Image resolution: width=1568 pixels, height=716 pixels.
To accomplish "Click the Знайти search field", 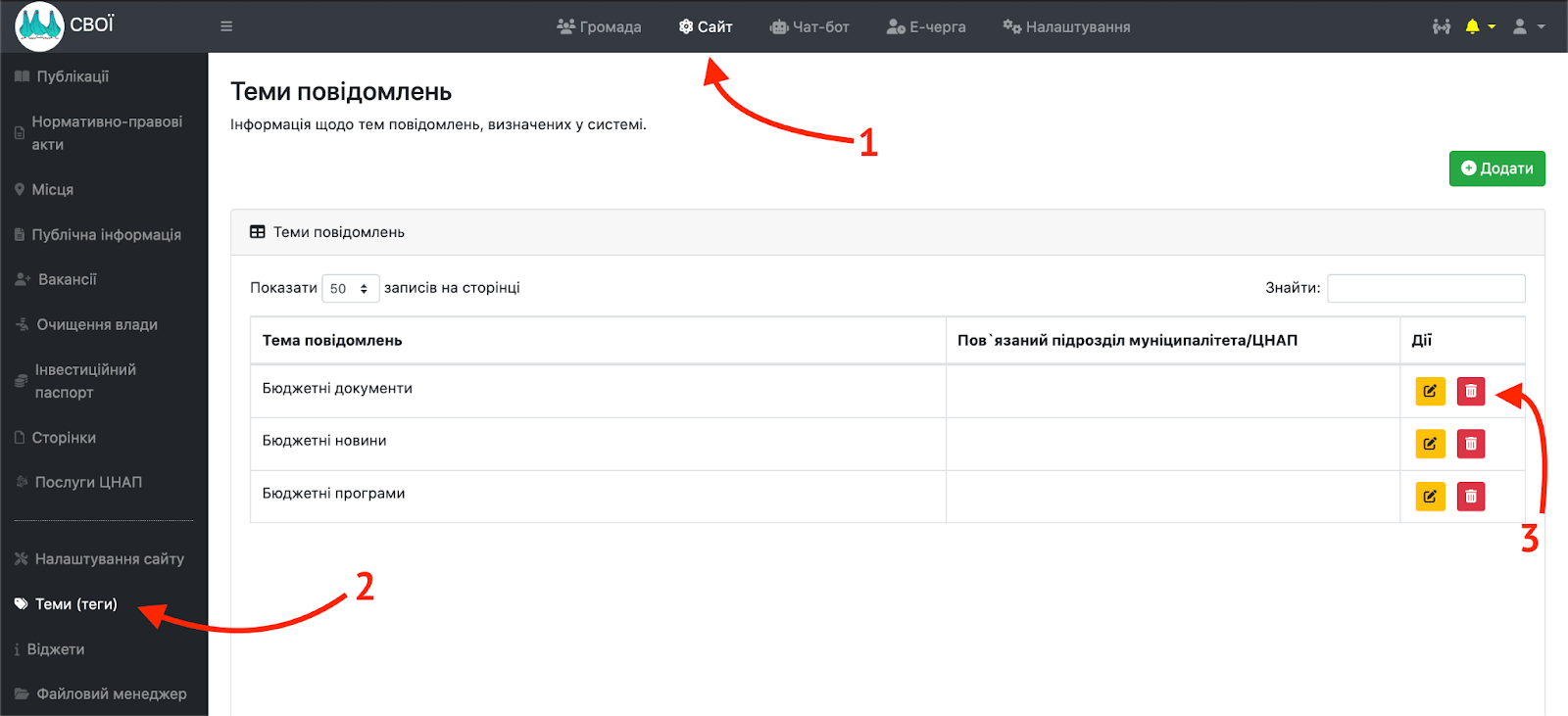I will (1425, 288).
